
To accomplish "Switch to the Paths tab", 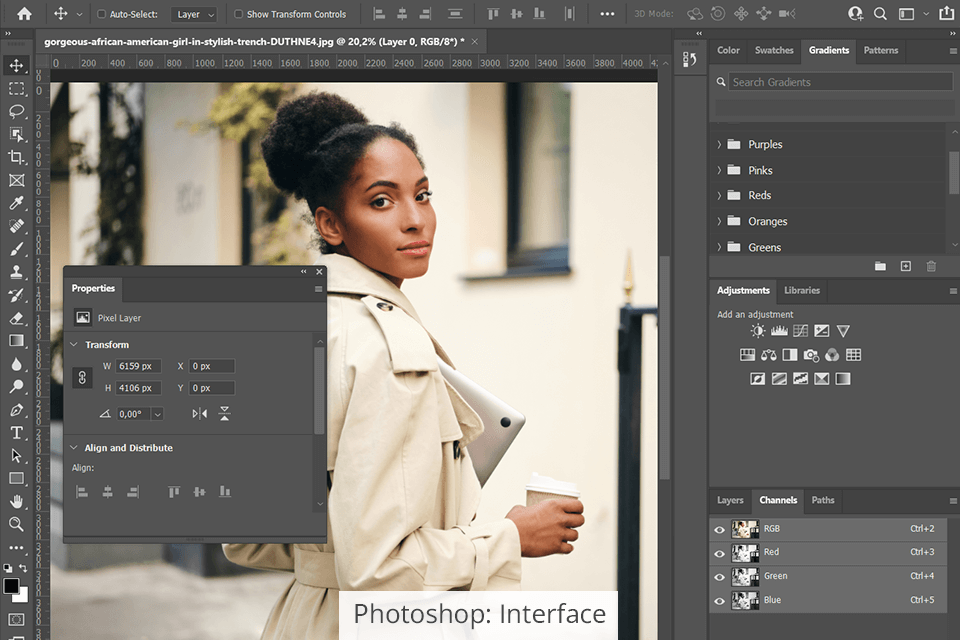I will pyautogui.click(x=823, y=500).
